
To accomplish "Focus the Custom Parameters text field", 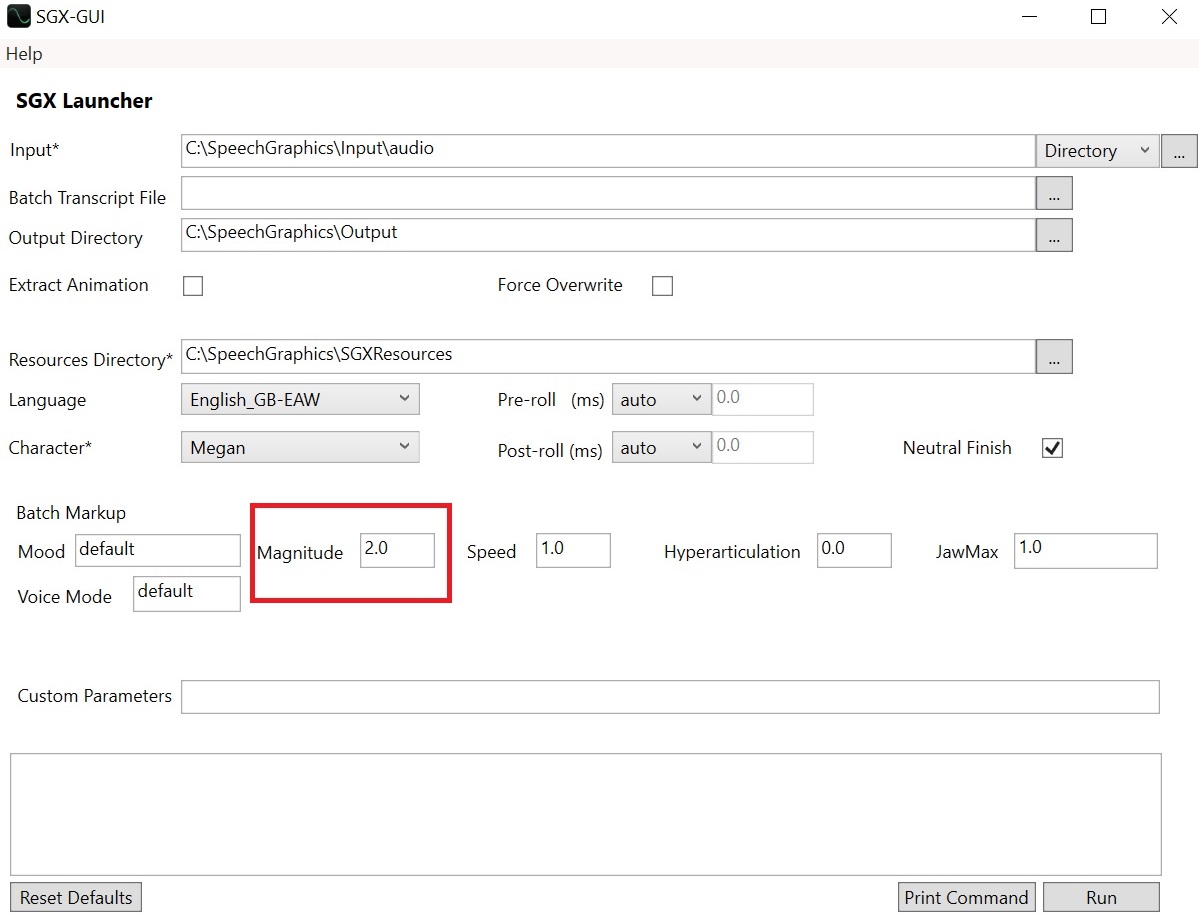I will (670, 697).
